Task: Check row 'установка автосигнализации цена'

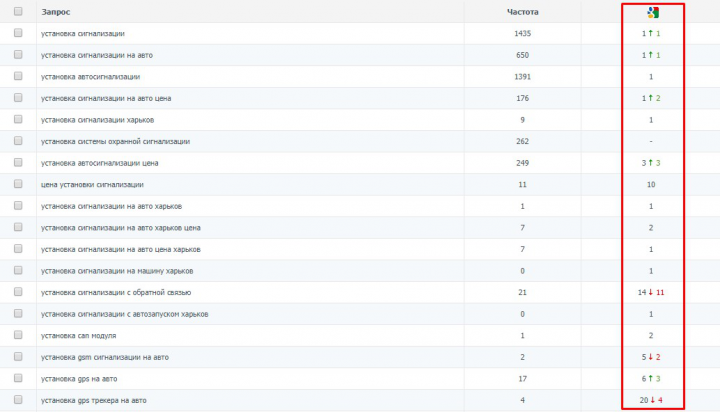Action: point(18,162)
